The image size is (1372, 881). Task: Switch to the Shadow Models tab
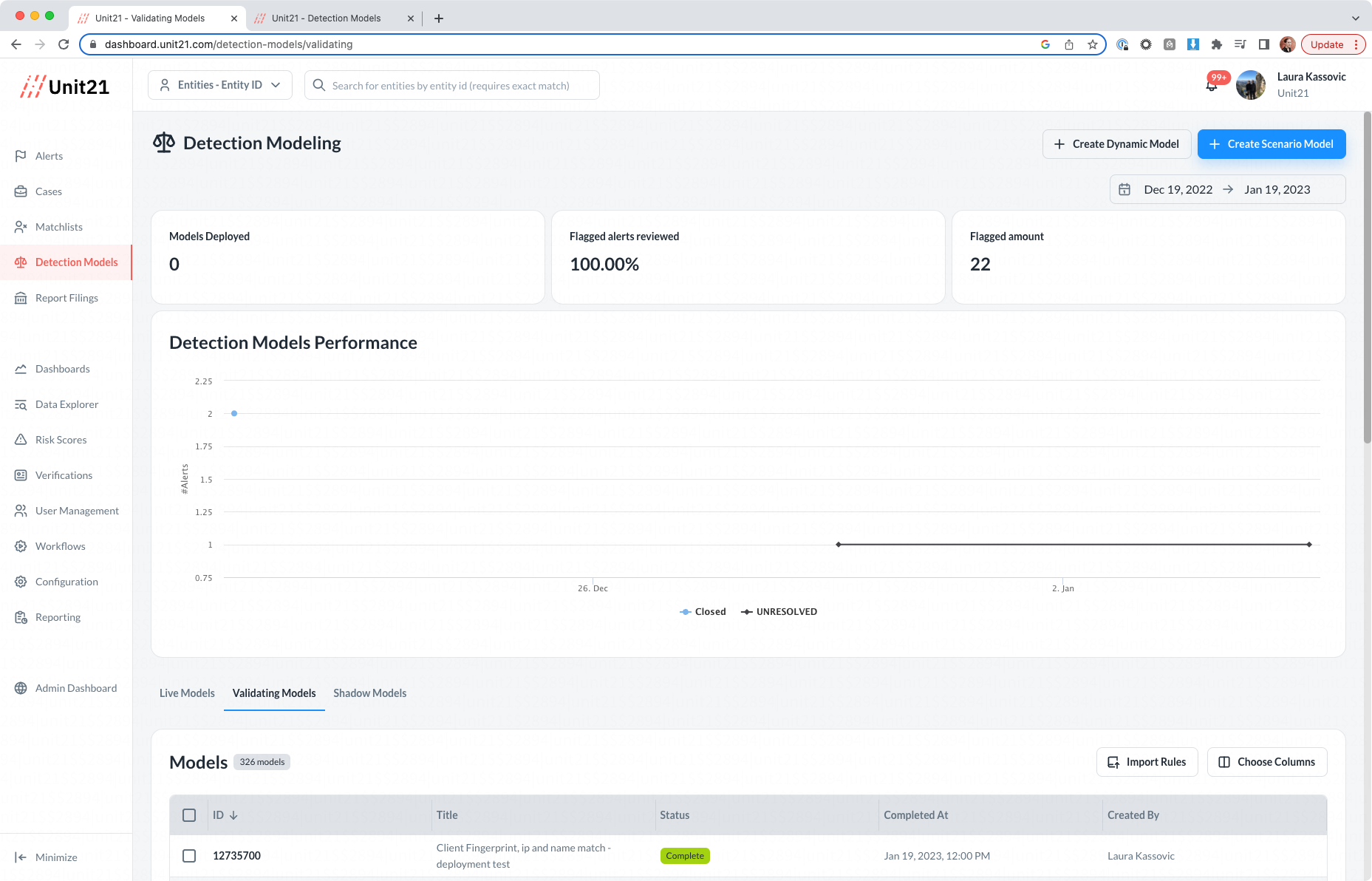tap(369, 693)
